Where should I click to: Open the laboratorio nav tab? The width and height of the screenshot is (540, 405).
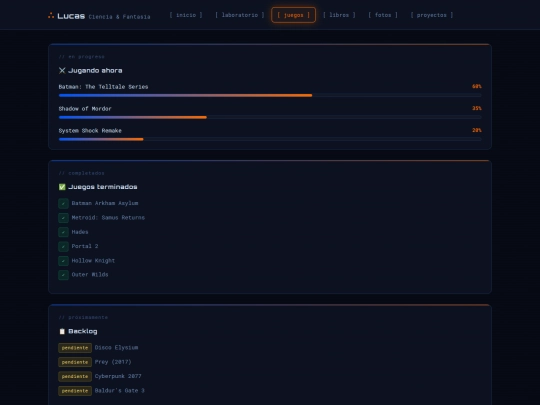[240, 15]
